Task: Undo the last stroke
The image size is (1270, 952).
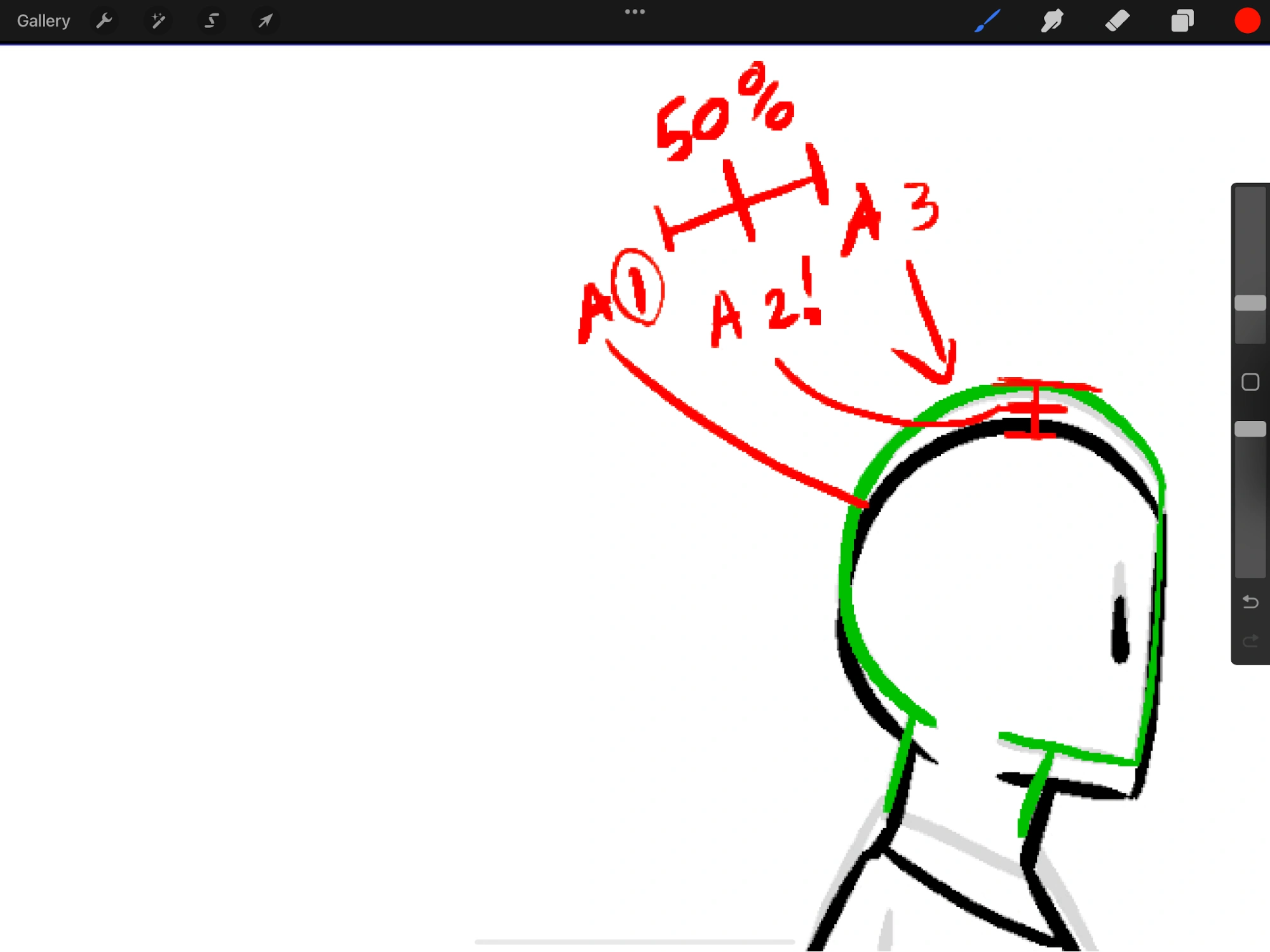Action: [x=1250, y=601]
